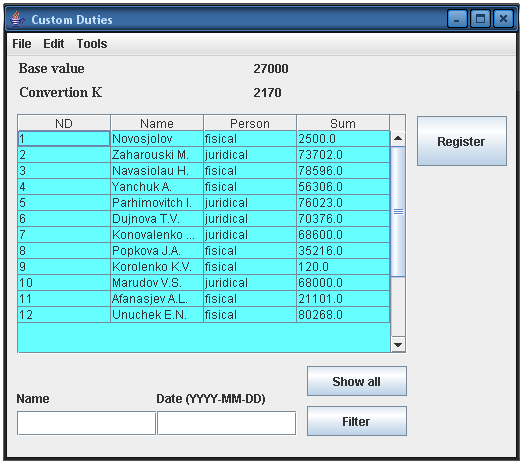Click the sum cell 35216.0

pyautogui.click(x=343, y=251)
